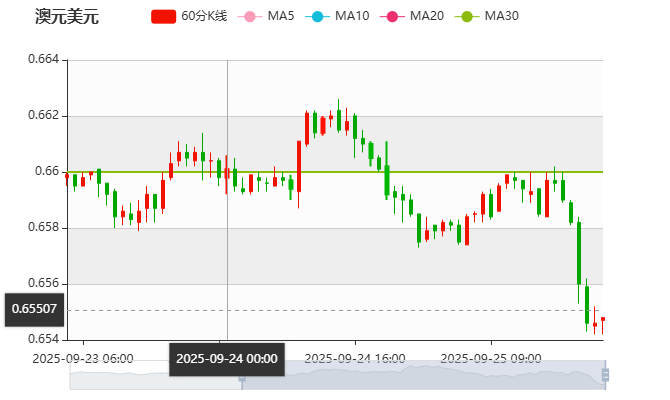Click the pink MA5 legend marker
The width and height of the screenshot is (670, 400).
tap(246, 16)
